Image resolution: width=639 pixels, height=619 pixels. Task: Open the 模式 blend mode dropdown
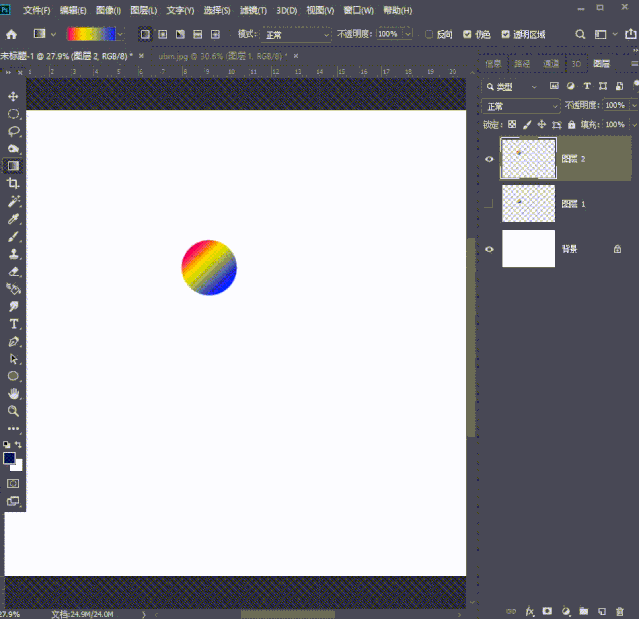pos(297,34)
